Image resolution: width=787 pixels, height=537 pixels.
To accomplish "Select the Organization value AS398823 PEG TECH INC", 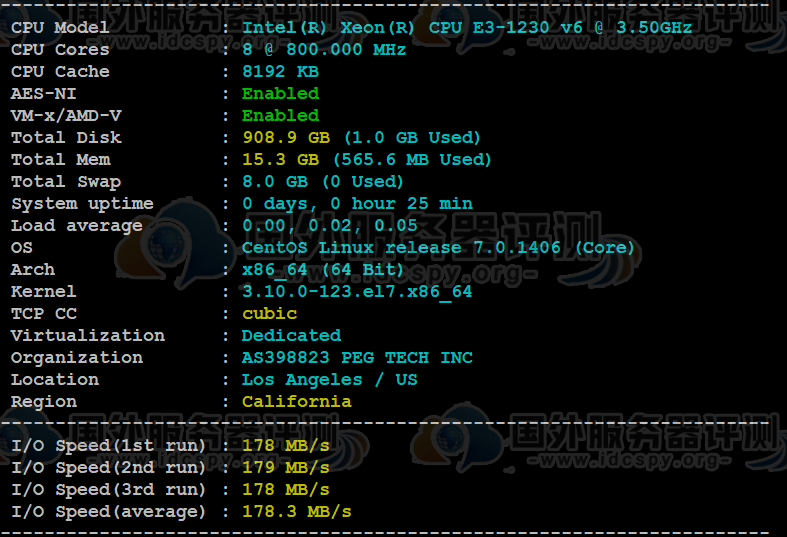I will pos(357,358).
